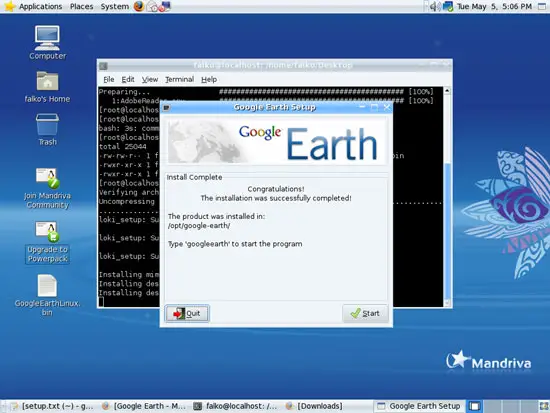Select the Trash desktop icon
Image resolution: width=550 pixels, height=413 pixels.
click(x=47, y=129)
